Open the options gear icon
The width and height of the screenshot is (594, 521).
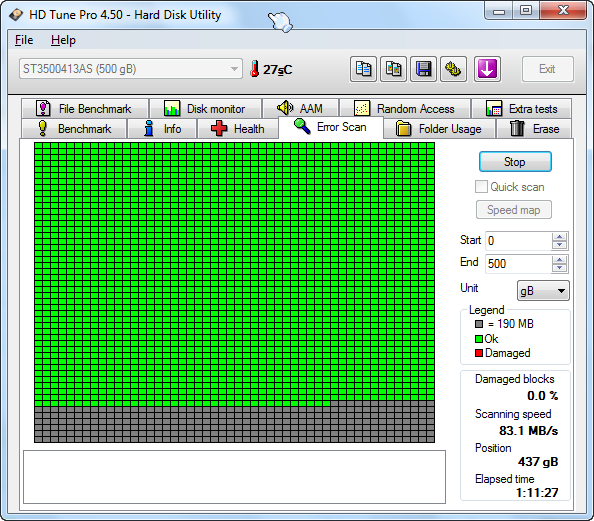pyautogui.click(x=453, y=69)
